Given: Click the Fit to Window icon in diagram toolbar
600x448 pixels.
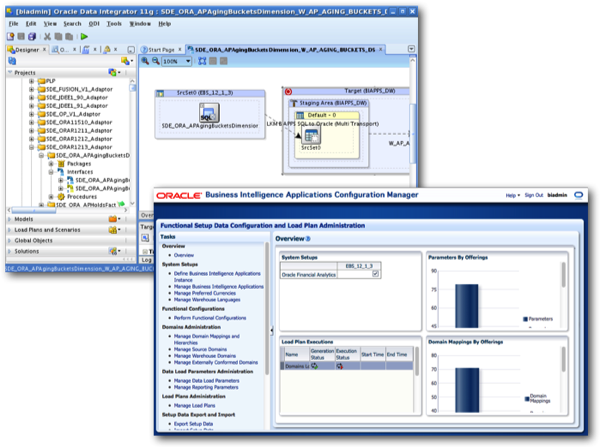Looking at the screenshot, I should [x=202, y=61].
